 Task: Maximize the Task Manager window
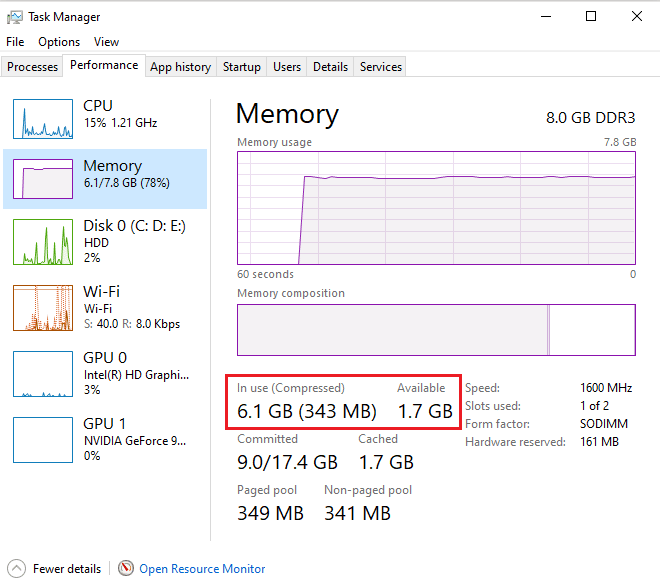591,17
